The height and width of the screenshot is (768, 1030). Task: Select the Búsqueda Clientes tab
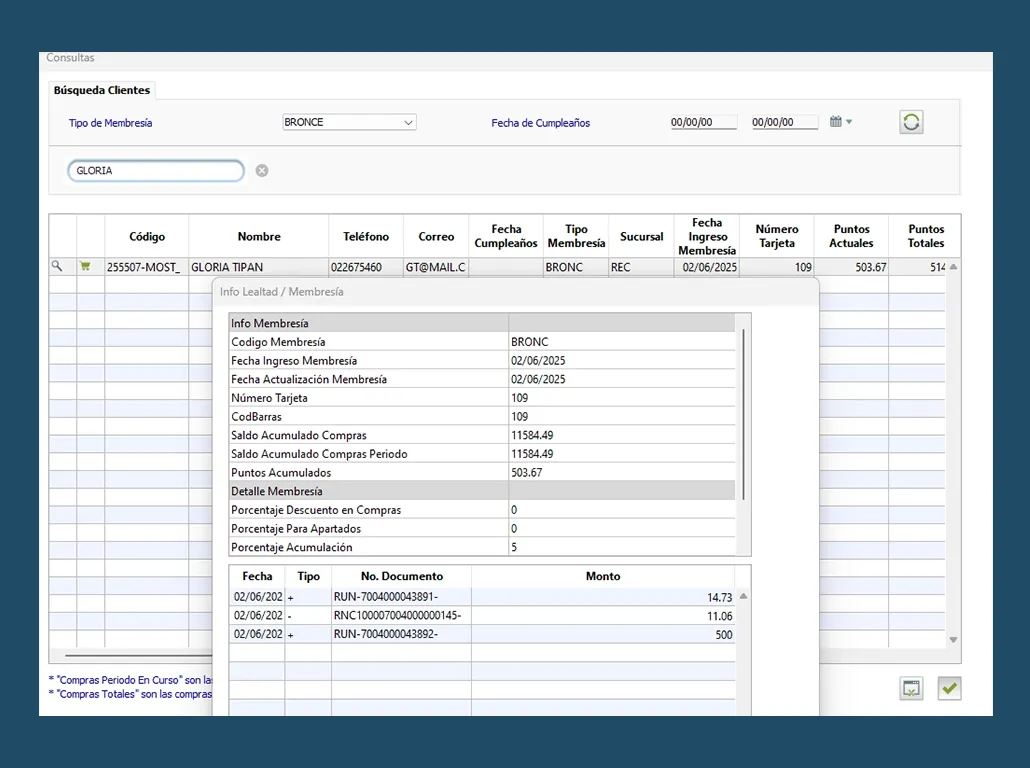(102, 90)
